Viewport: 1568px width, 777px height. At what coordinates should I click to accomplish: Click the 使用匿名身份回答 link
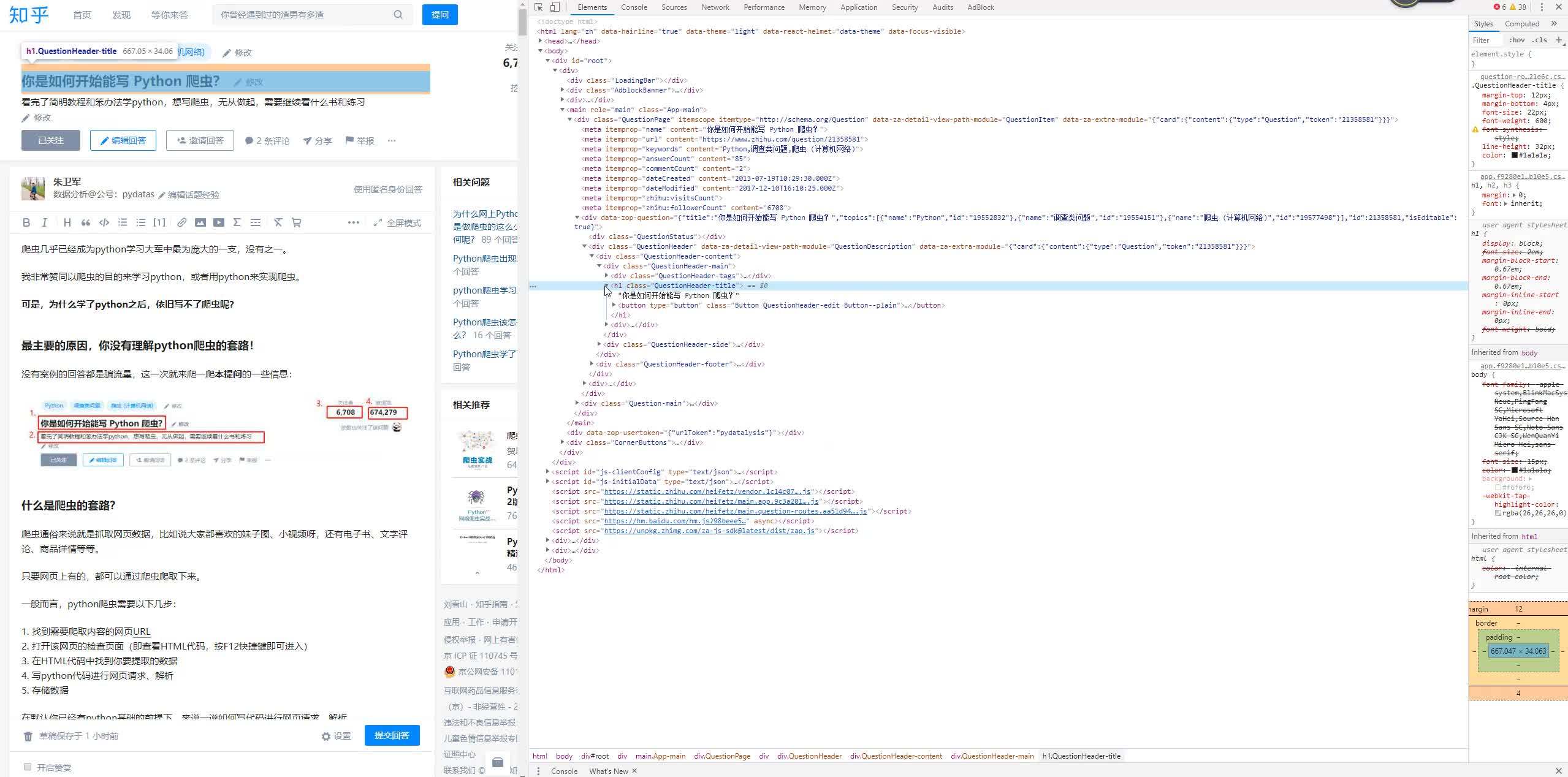(x=387, y=189)
